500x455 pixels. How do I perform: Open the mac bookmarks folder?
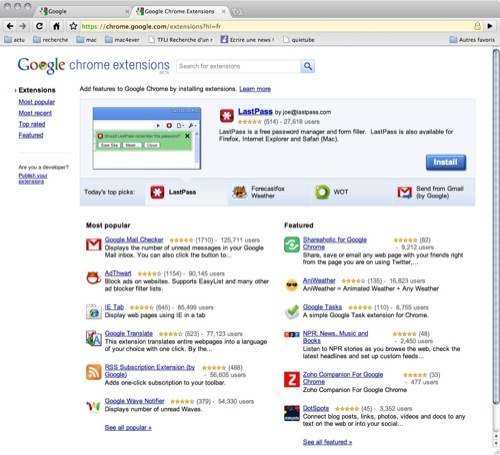[x=86, y=40]
